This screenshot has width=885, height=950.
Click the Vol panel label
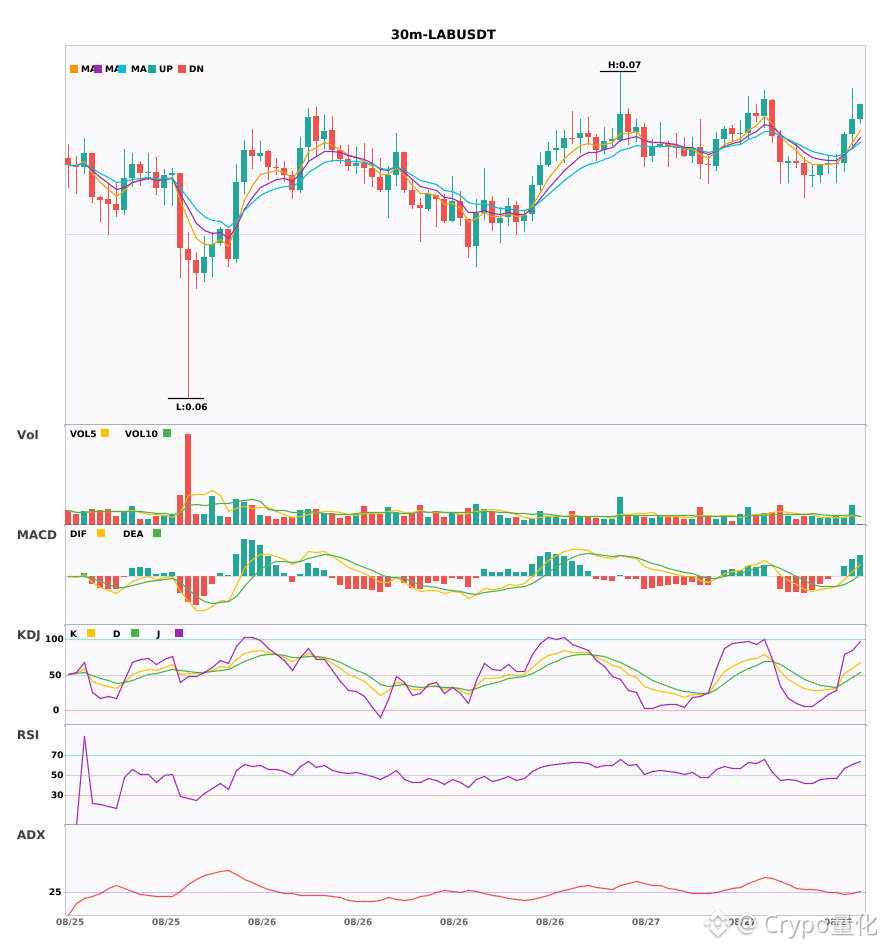pyautogui.click(x=27, y=434)
